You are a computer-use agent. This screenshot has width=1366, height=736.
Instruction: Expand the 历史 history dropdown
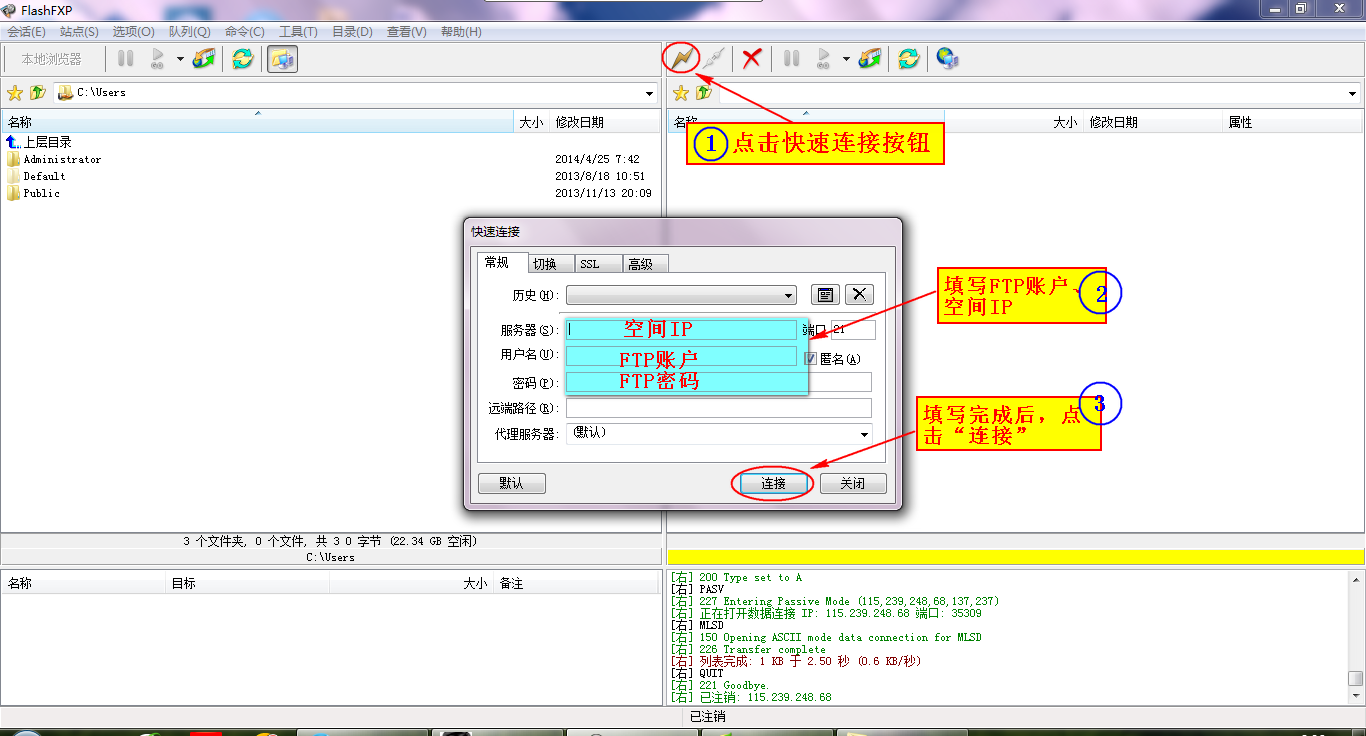789,295
